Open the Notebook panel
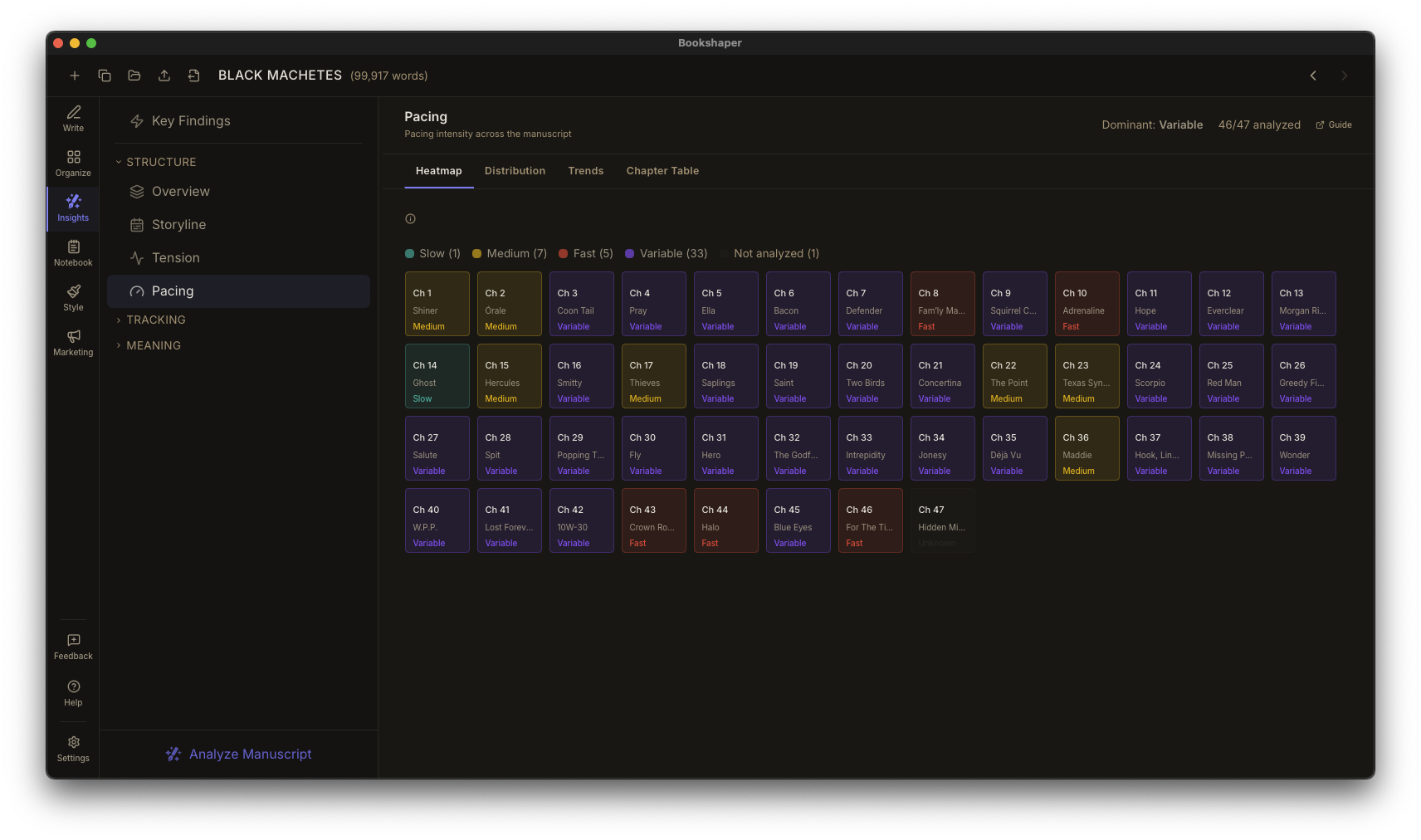The image size is (1421, 840). 72,252
